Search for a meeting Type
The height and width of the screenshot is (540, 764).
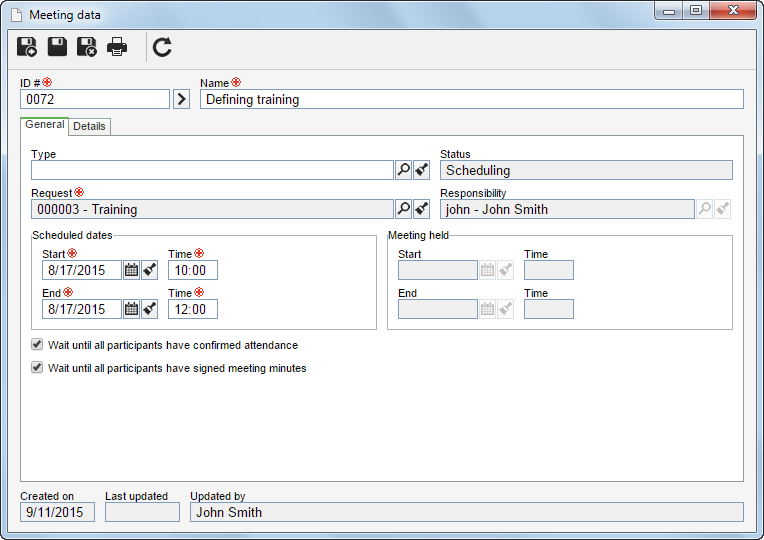403,170
